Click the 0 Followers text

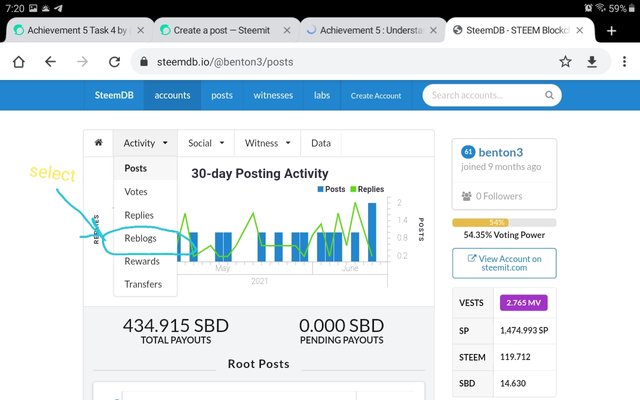(499, 196)
